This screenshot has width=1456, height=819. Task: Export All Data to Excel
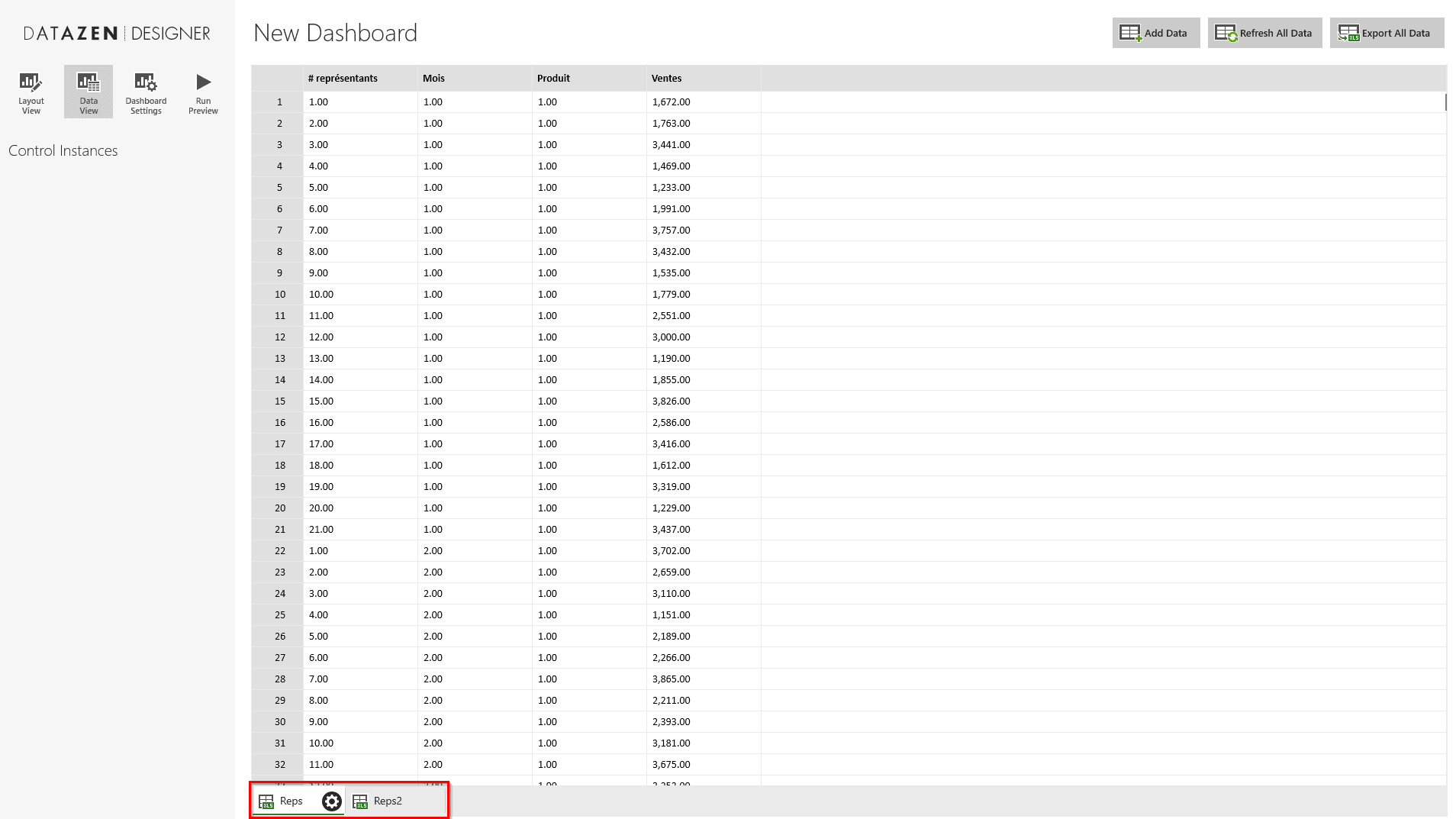(x=1386, y=33)
